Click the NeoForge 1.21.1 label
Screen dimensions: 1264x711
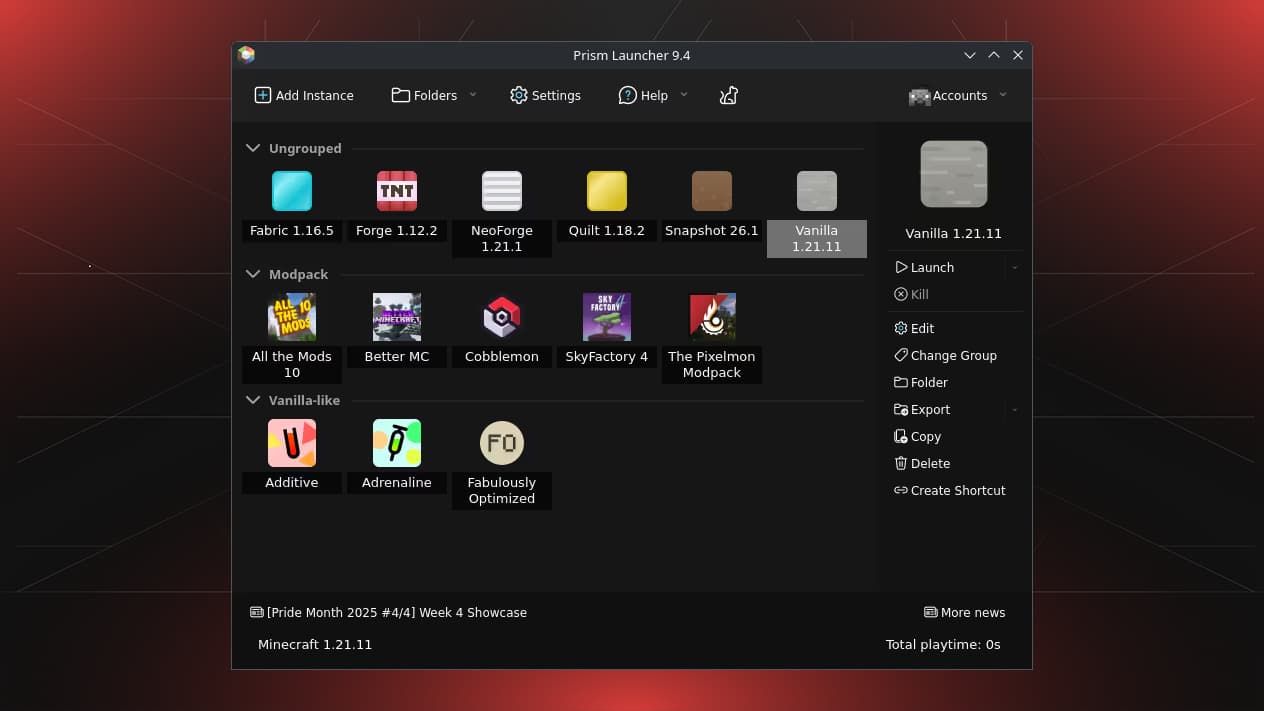[502, 238]
